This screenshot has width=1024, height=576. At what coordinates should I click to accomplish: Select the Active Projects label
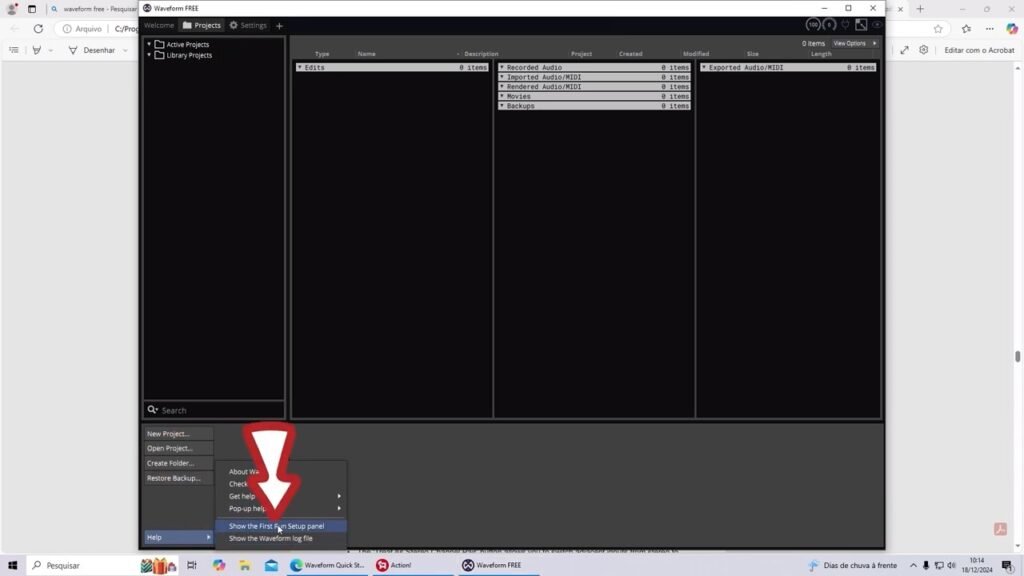187,44
